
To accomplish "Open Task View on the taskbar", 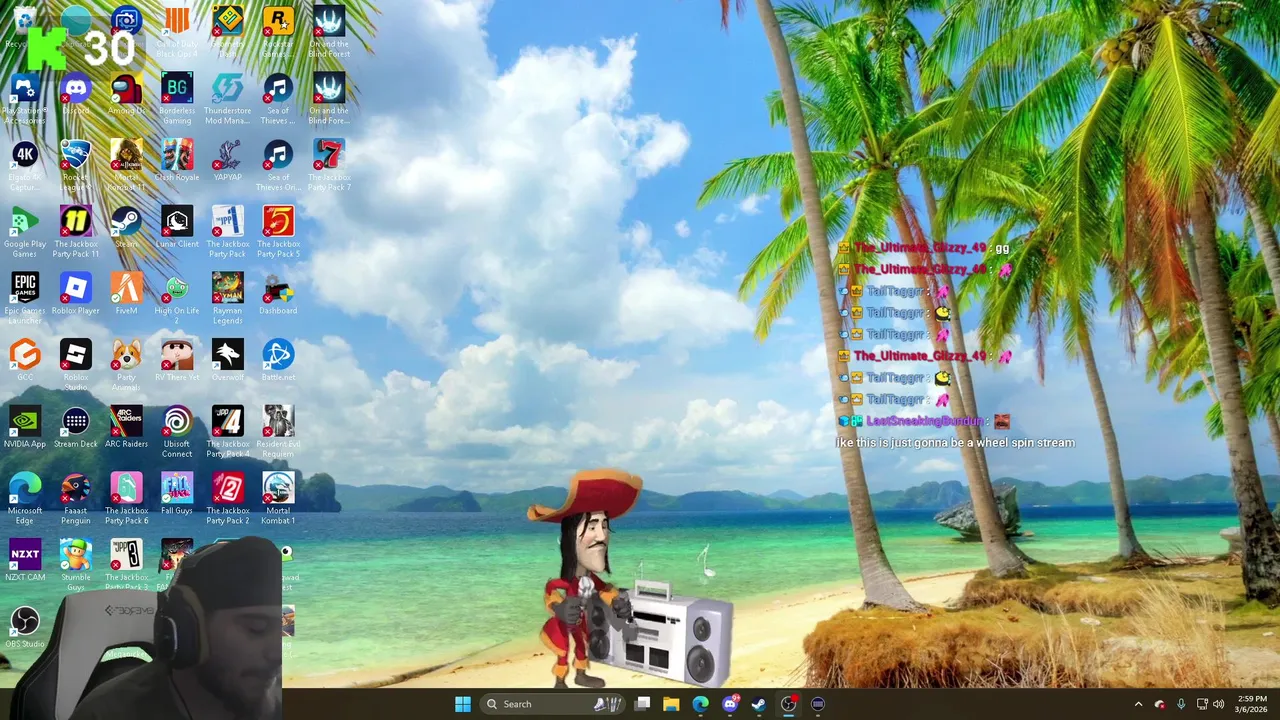I will (643, 704).
